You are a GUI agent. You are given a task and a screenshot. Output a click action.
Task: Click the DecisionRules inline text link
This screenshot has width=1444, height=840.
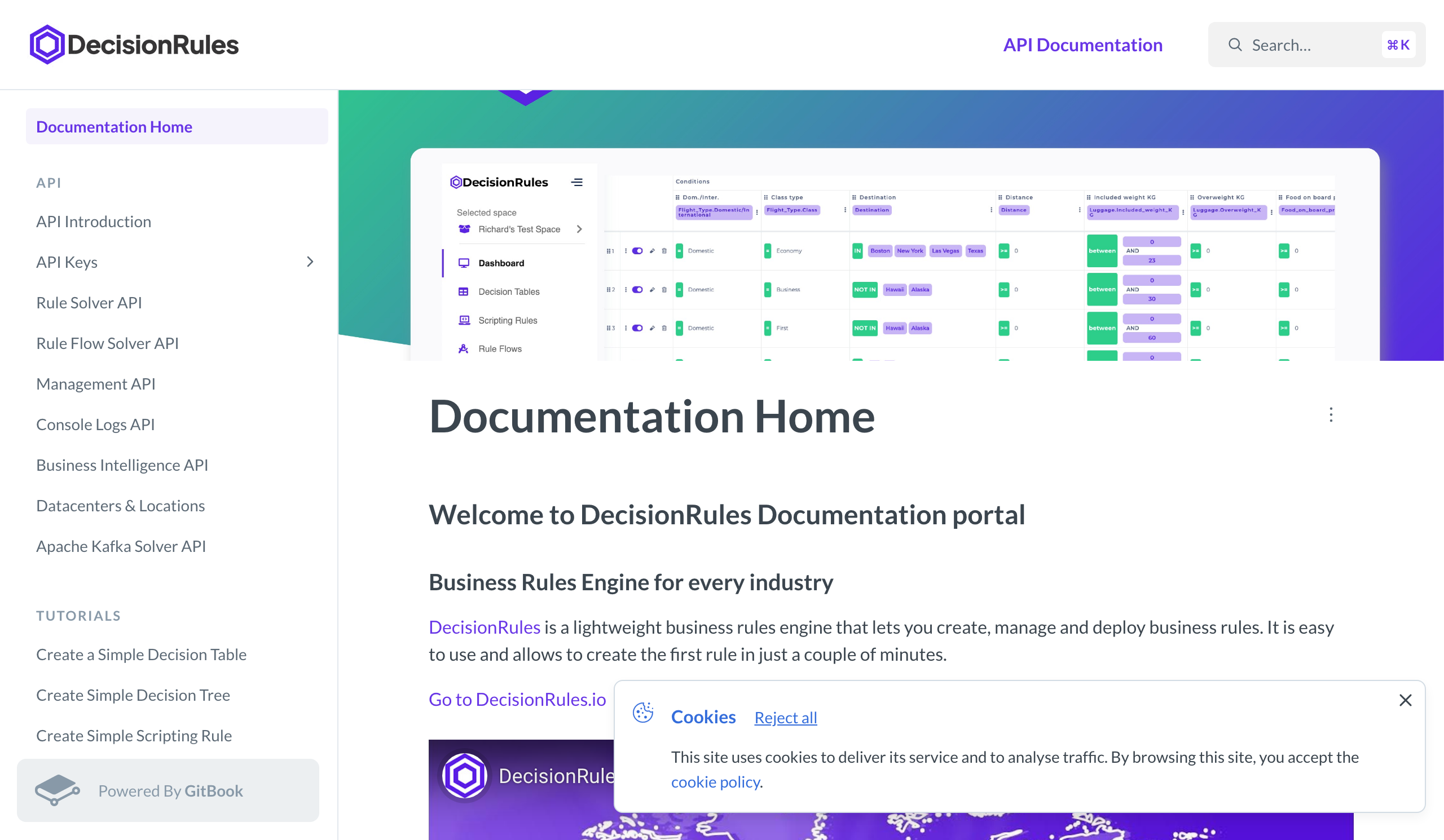(x=485, y=627)
